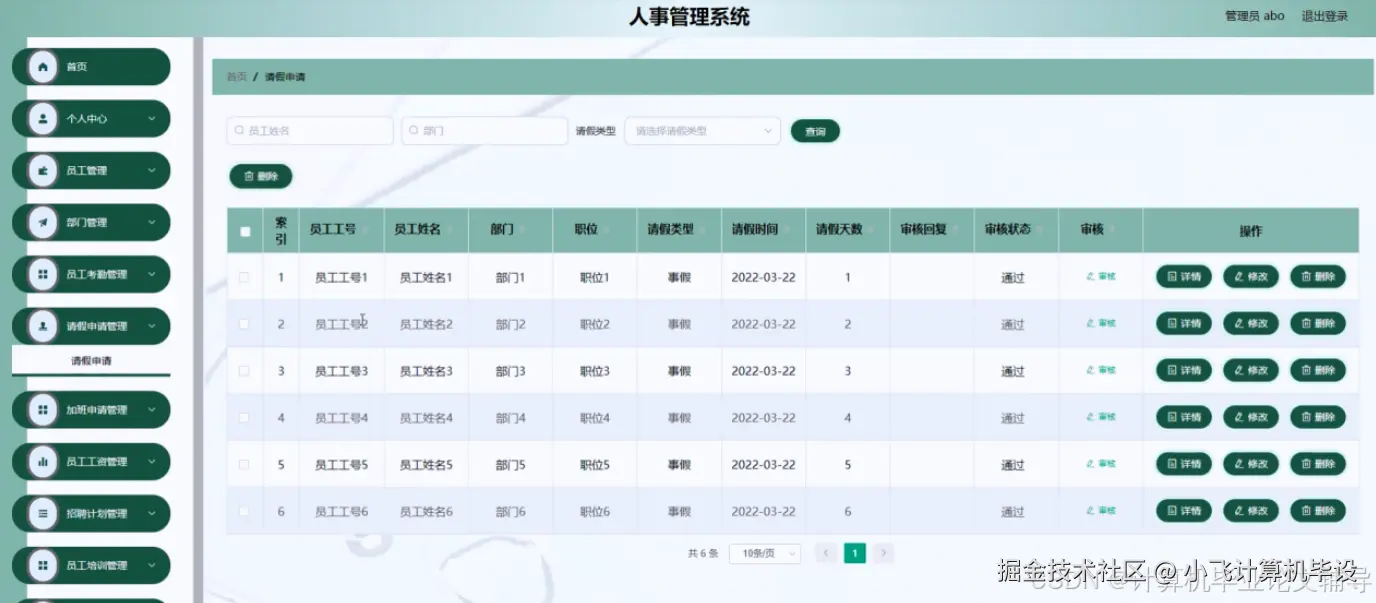Click the 员工工资管理 chart icon
This screenshot has height=603, width=1376.
(42, 462)
